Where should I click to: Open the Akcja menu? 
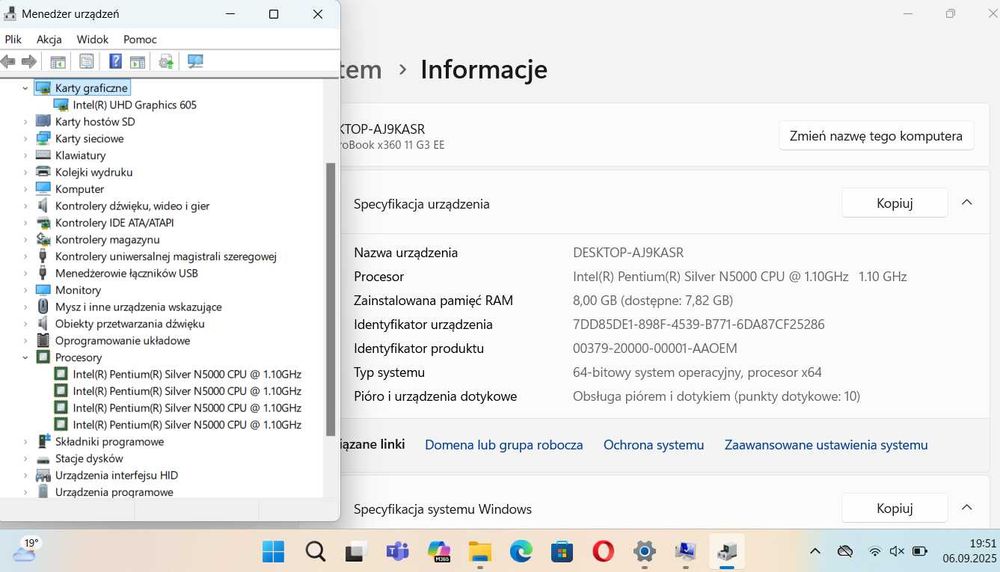49,40
